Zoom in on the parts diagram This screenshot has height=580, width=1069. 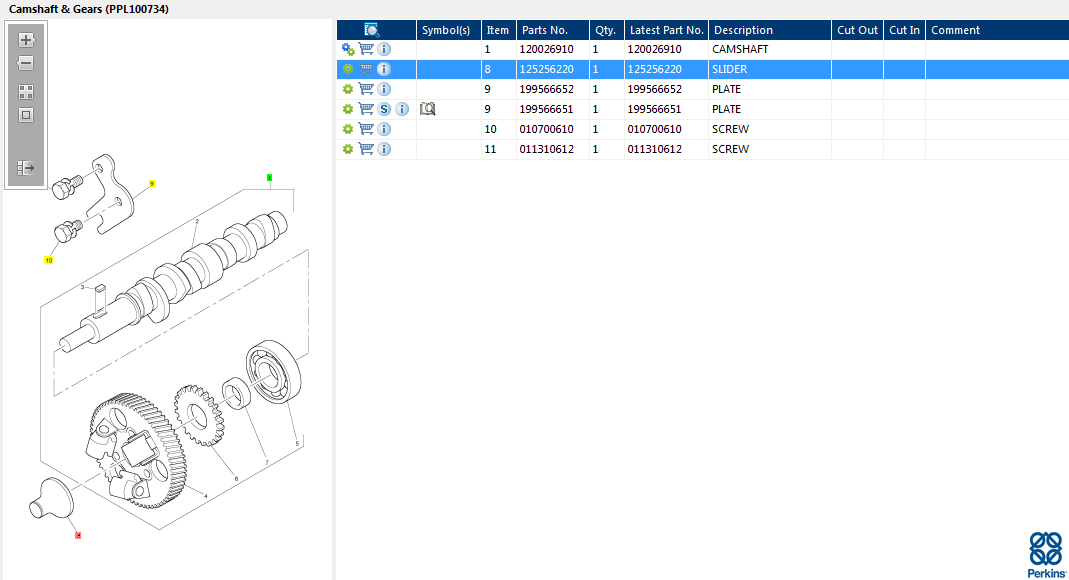click(x=26, y=41)
